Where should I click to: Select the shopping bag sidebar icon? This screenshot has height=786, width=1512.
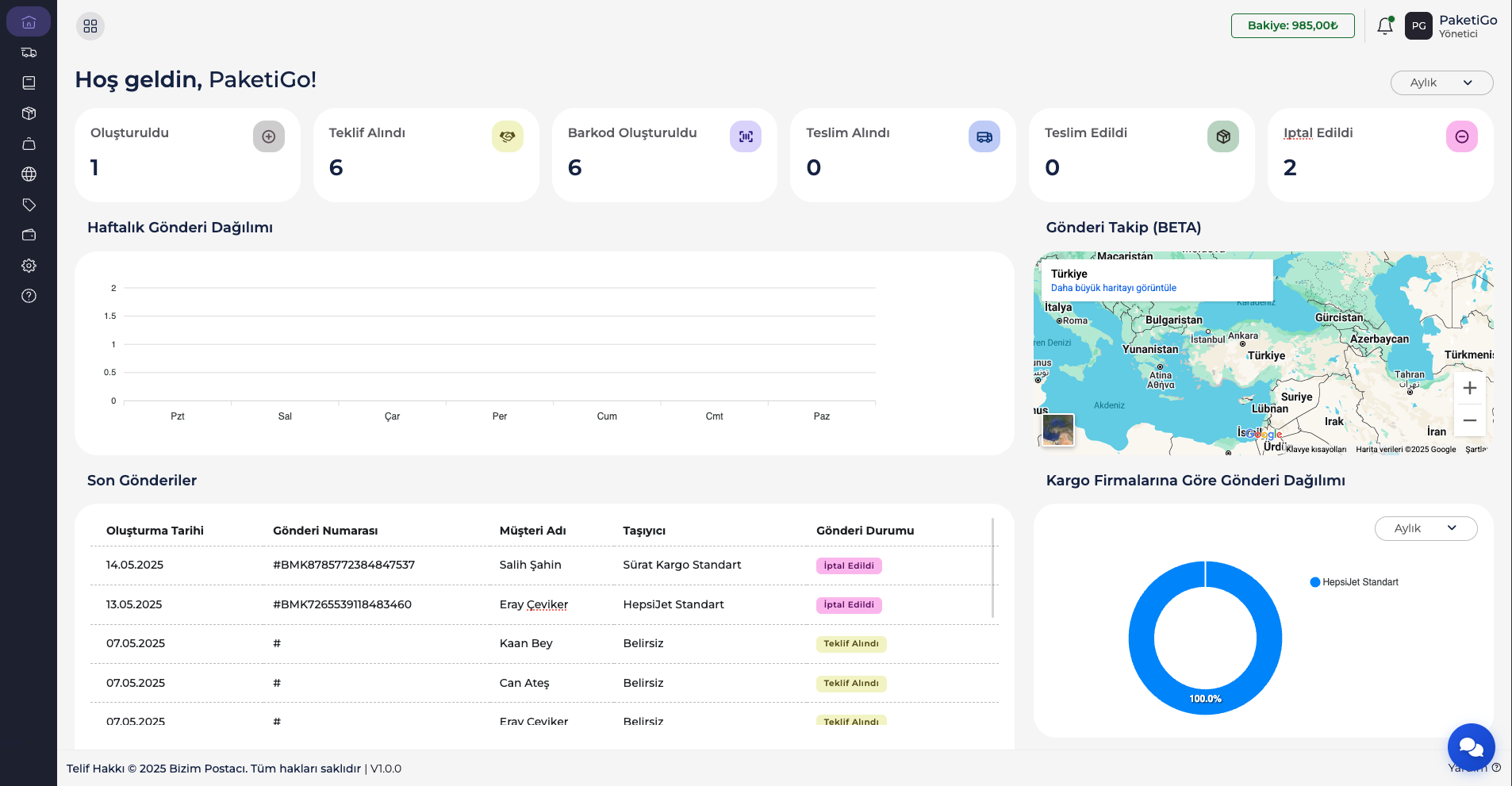click(x=29, y=144)
